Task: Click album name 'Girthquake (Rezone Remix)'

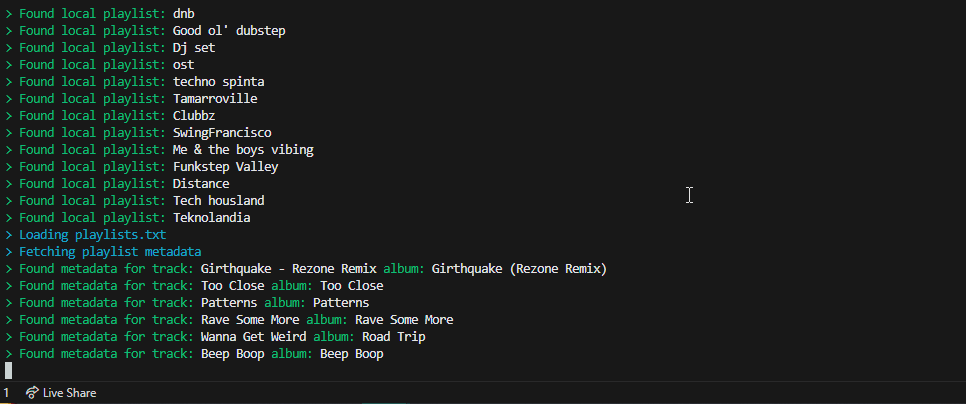Action: [x=519, y=269]
